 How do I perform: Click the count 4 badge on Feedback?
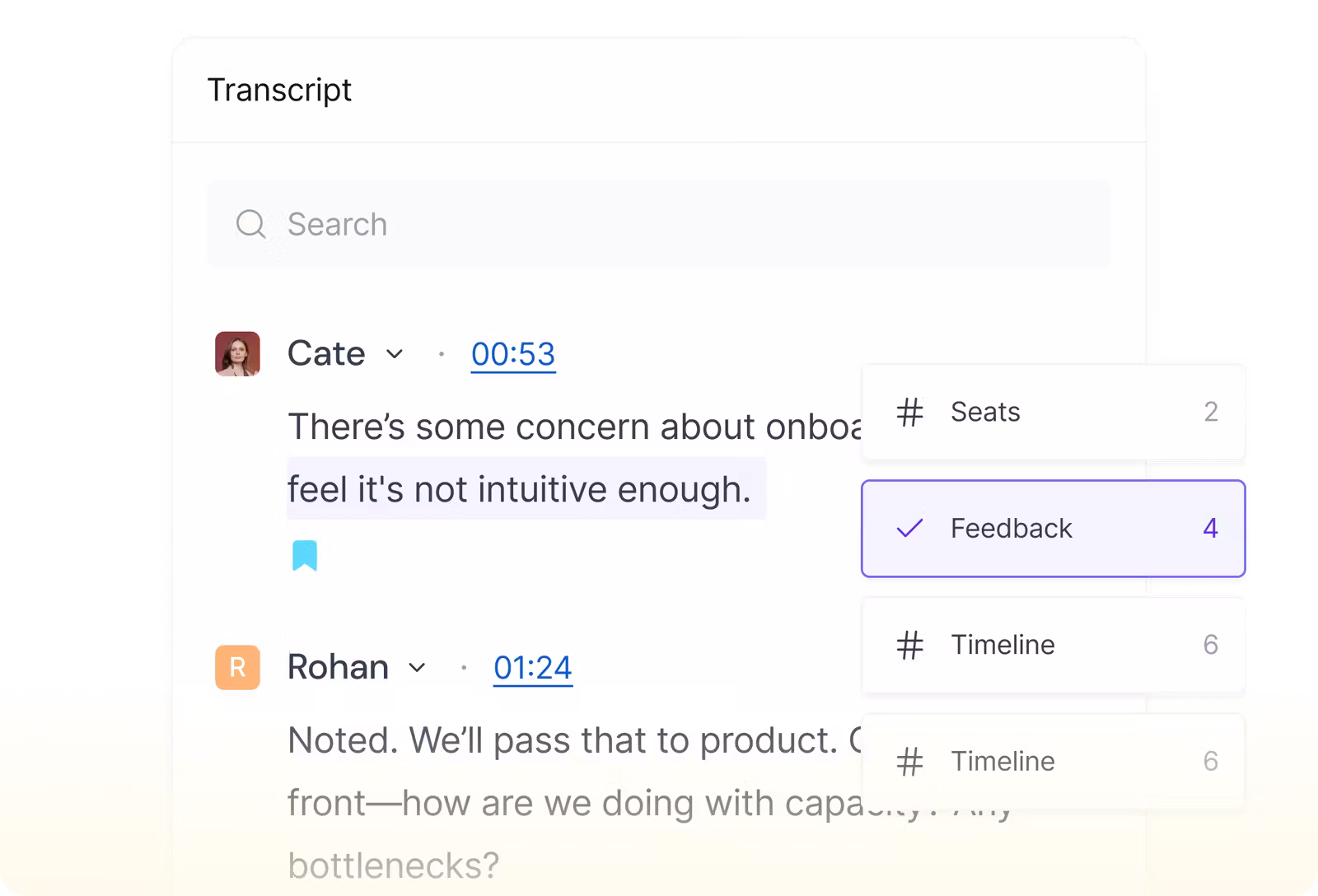[1210, 528]
